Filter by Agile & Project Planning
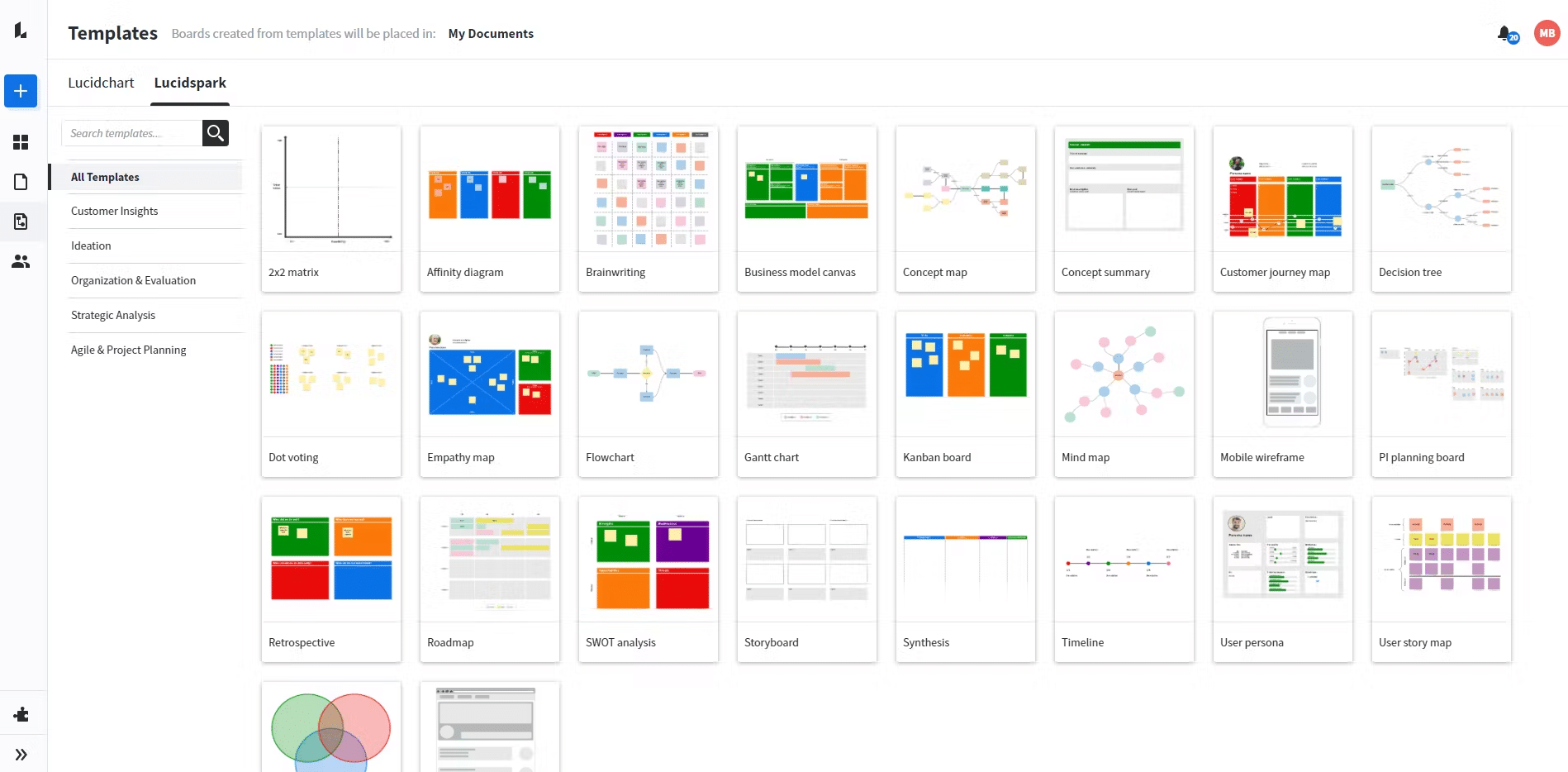 [129, 350]
